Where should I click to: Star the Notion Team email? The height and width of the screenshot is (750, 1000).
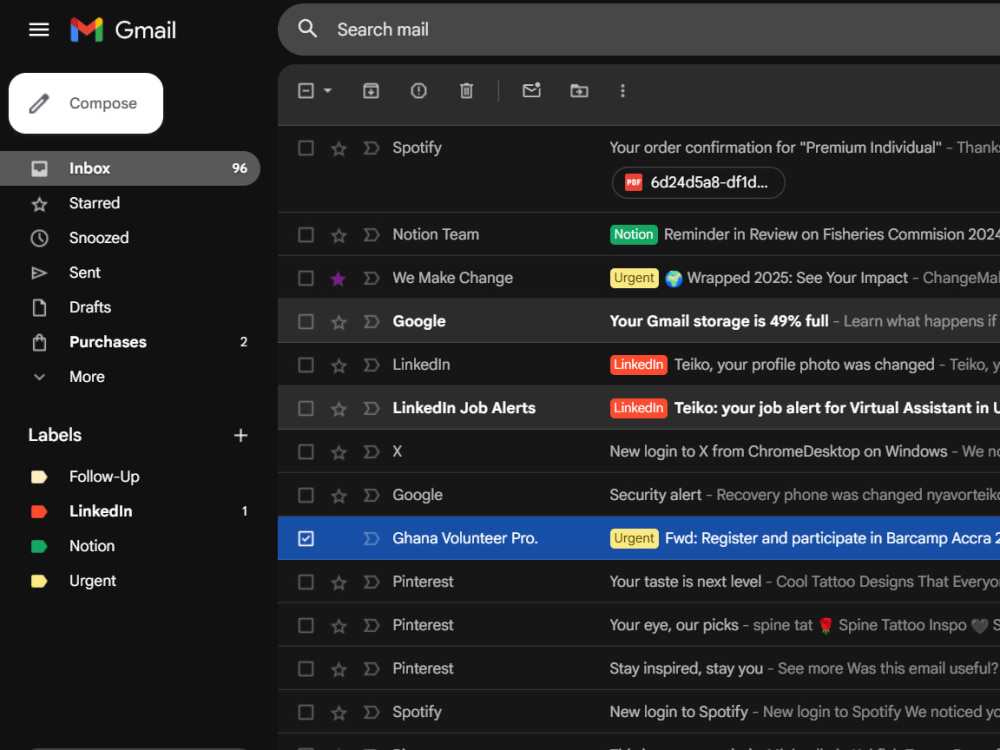coord(339,235)
